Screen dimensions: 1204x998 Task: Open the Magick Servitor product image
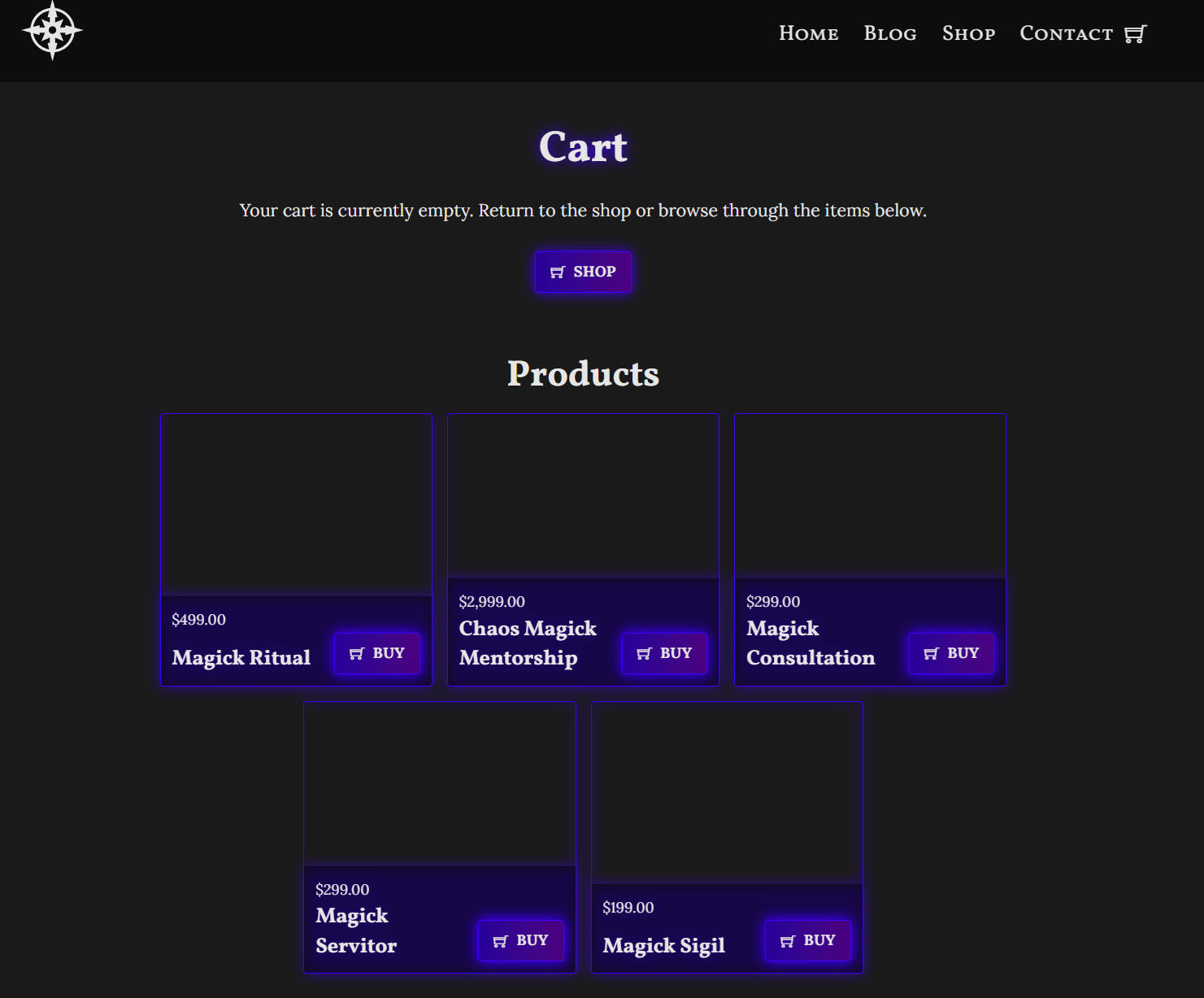(x=440, y=784)
